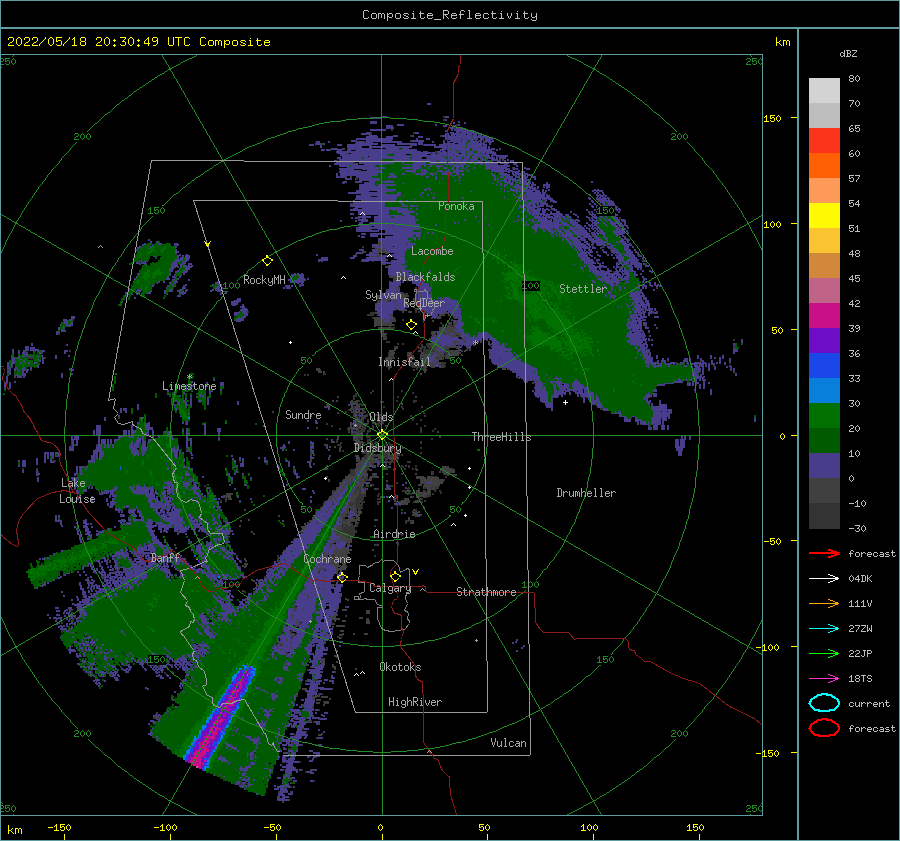The height and width of the screenshot is (841, 900).
Task: Click the Ponoka city label
Action: point(456,206)
